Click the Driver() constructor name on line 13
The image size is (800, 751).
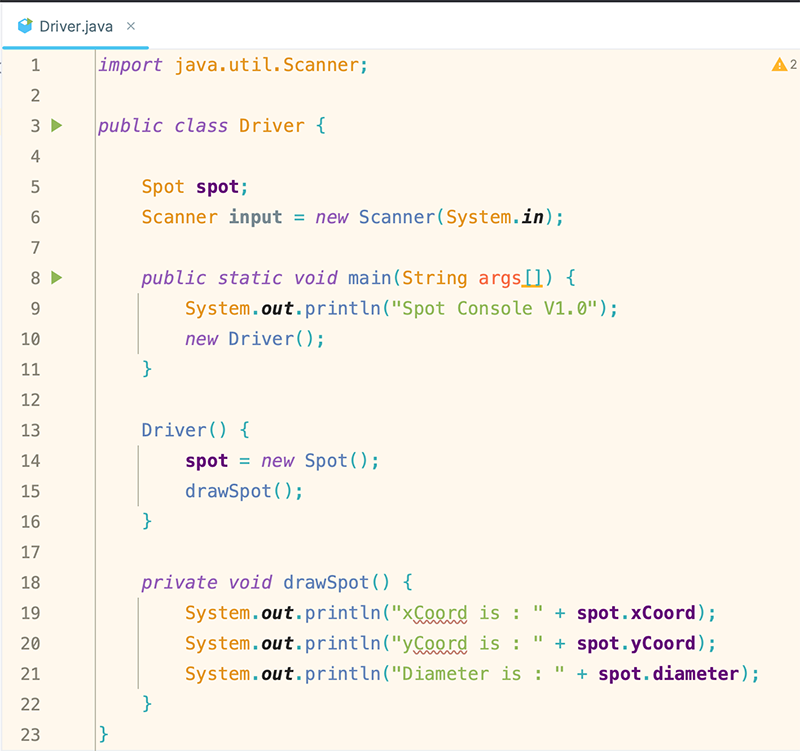pyautogui.click(x=168, y=431)
